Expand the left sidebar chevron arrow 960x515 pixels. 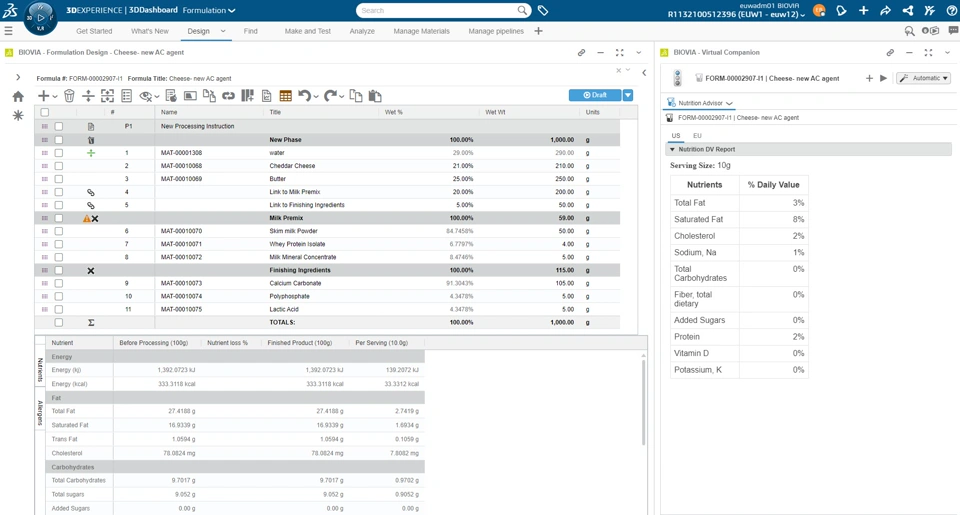click(x=18, y=77)
